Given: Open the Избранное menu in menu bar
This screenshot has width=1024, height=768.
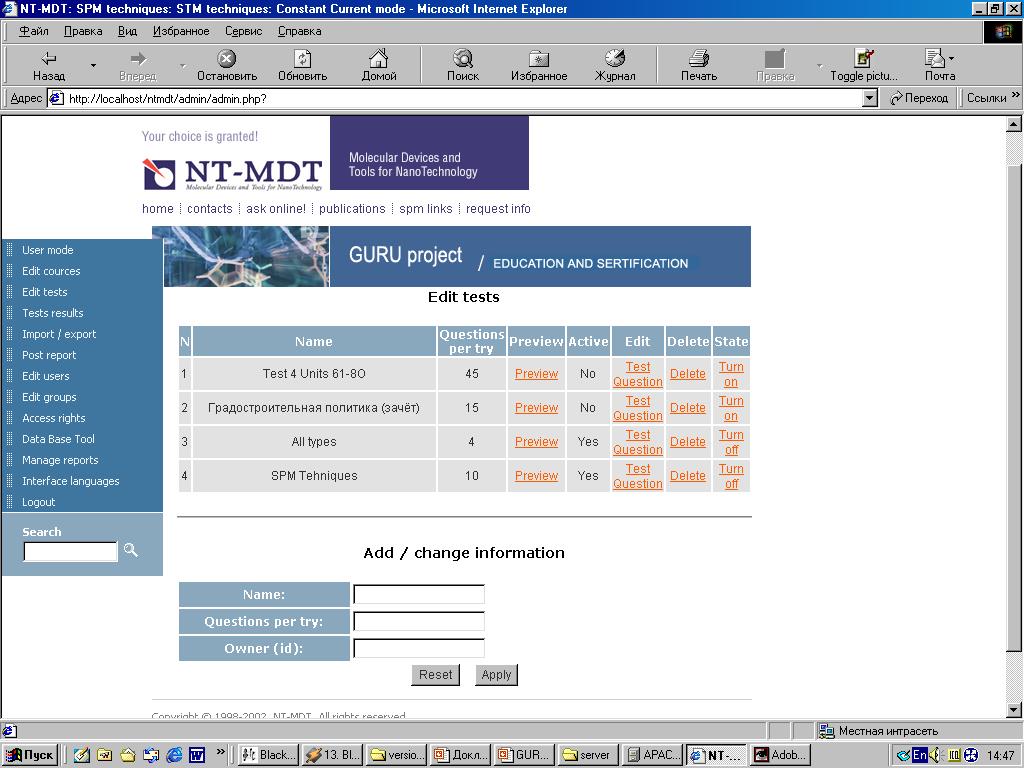Looking at the screenshot, I should [x=181, y=31].
